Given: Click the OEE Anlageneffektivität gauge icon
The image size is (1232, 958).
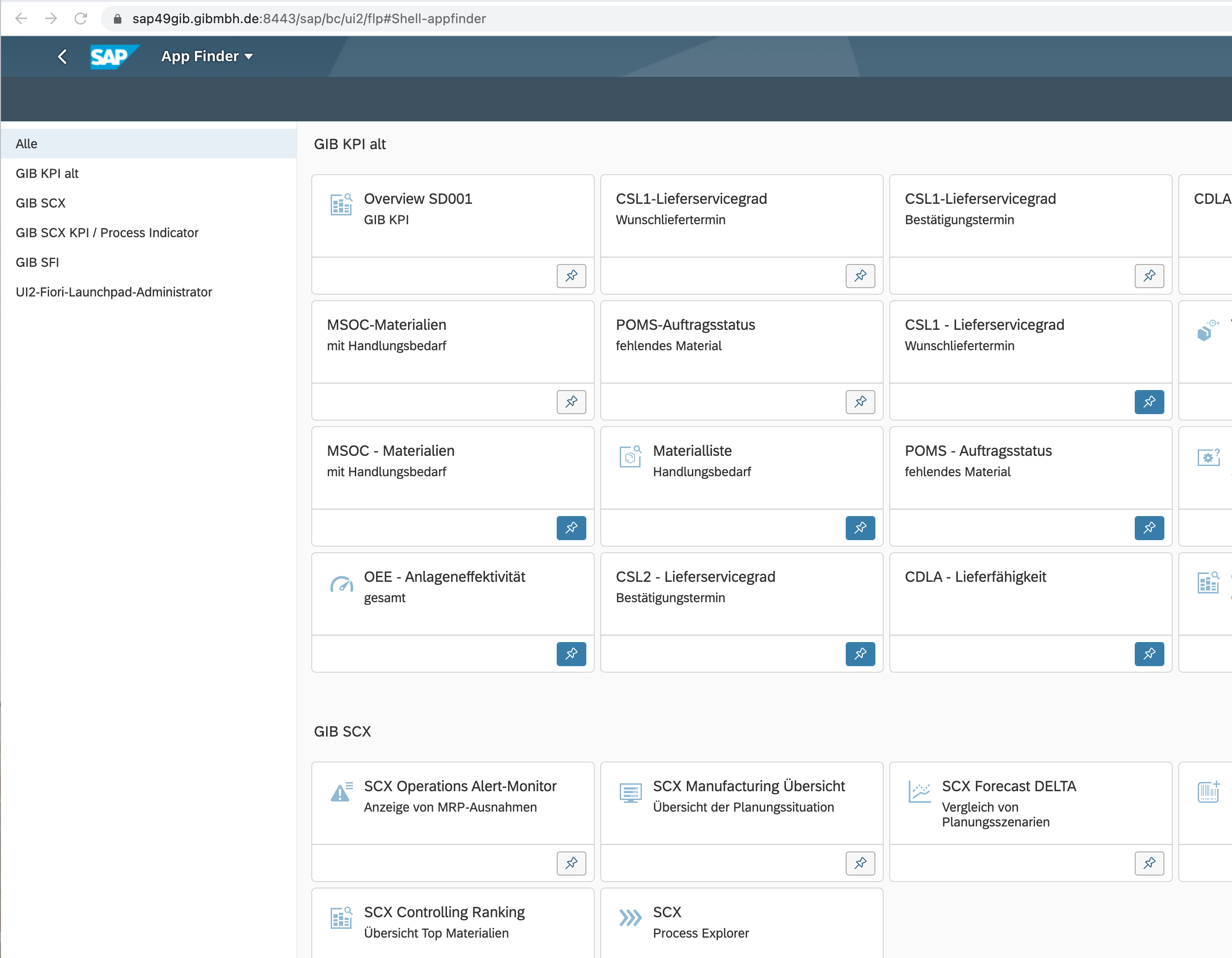Looking at the screenshot, I should (341, 584).
